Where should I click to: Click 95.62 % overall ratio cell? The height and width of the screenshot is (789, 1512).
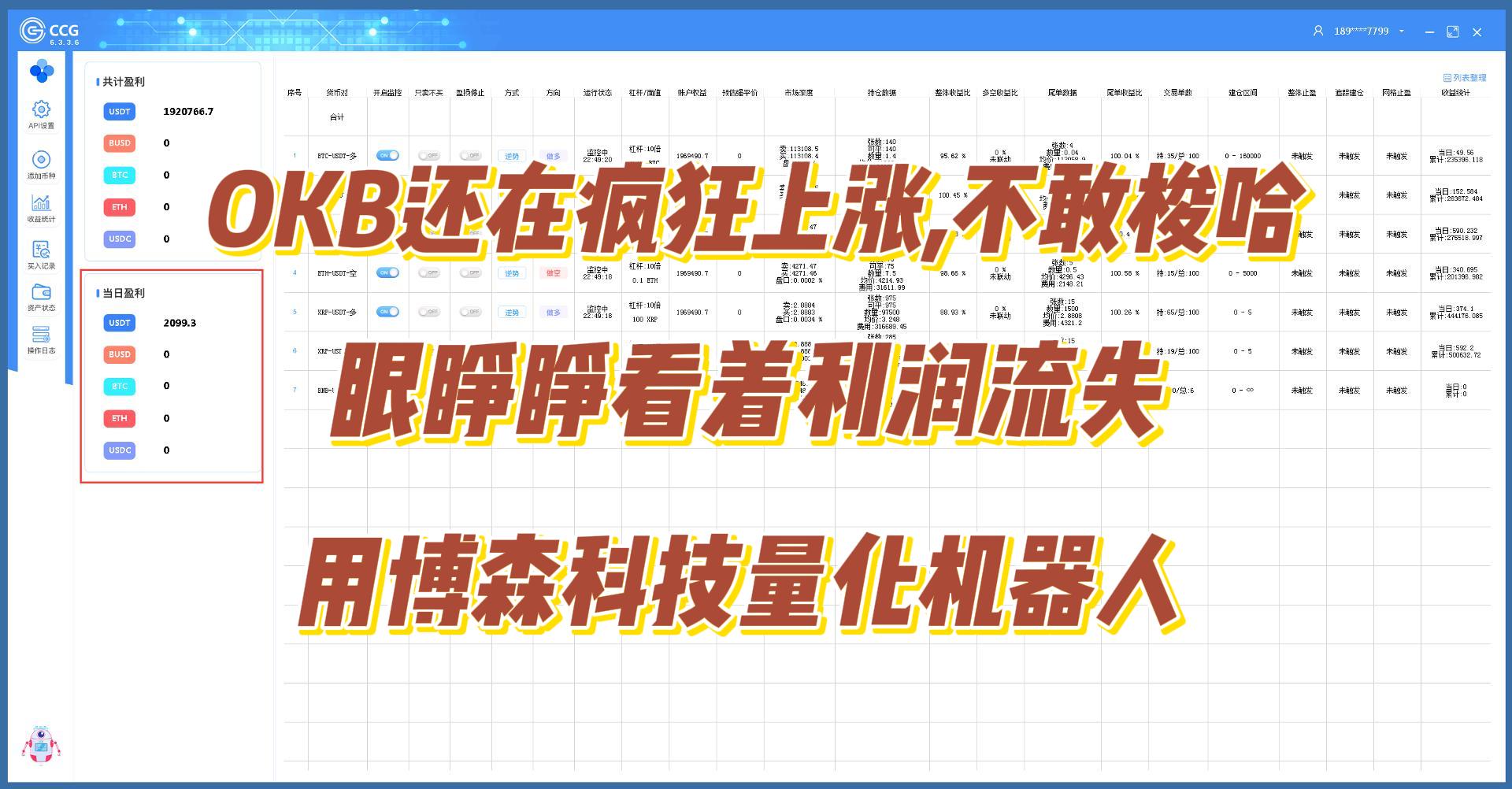953,156
